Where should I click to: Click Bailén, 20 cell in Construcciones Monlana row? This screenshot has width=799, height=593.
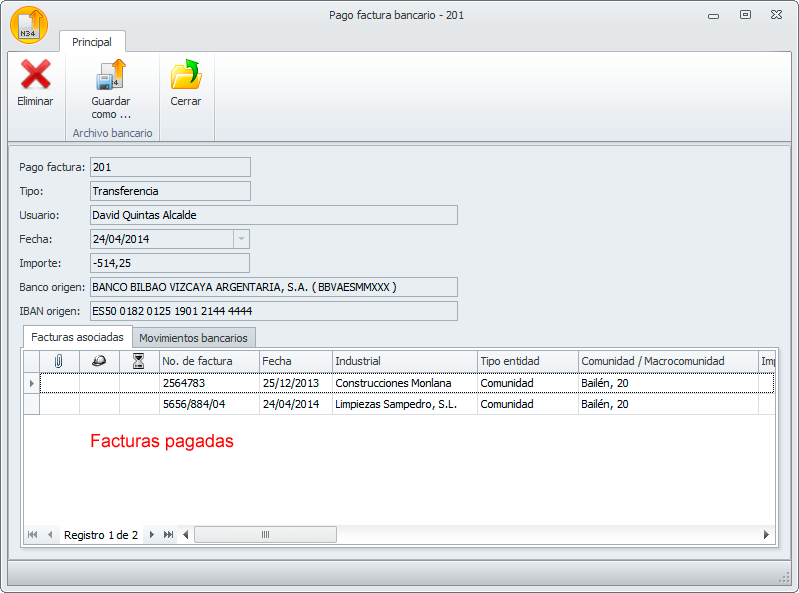tap(668, 383)
